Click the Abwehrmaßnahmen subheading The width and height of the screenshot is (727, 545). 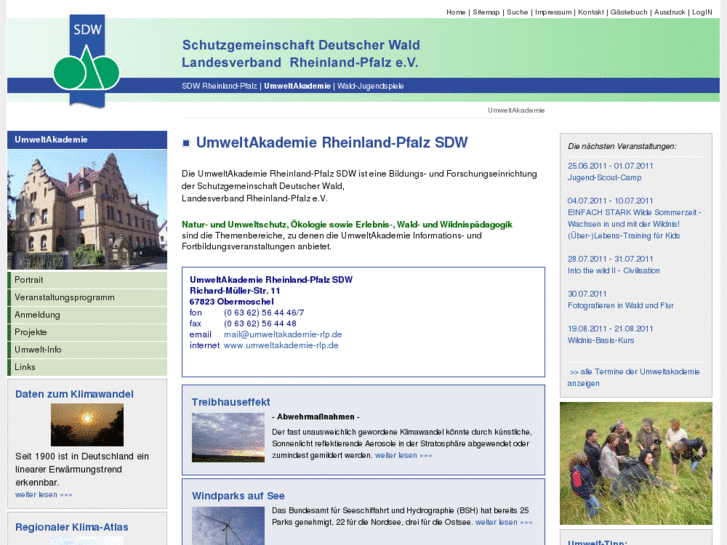[316, 417]
